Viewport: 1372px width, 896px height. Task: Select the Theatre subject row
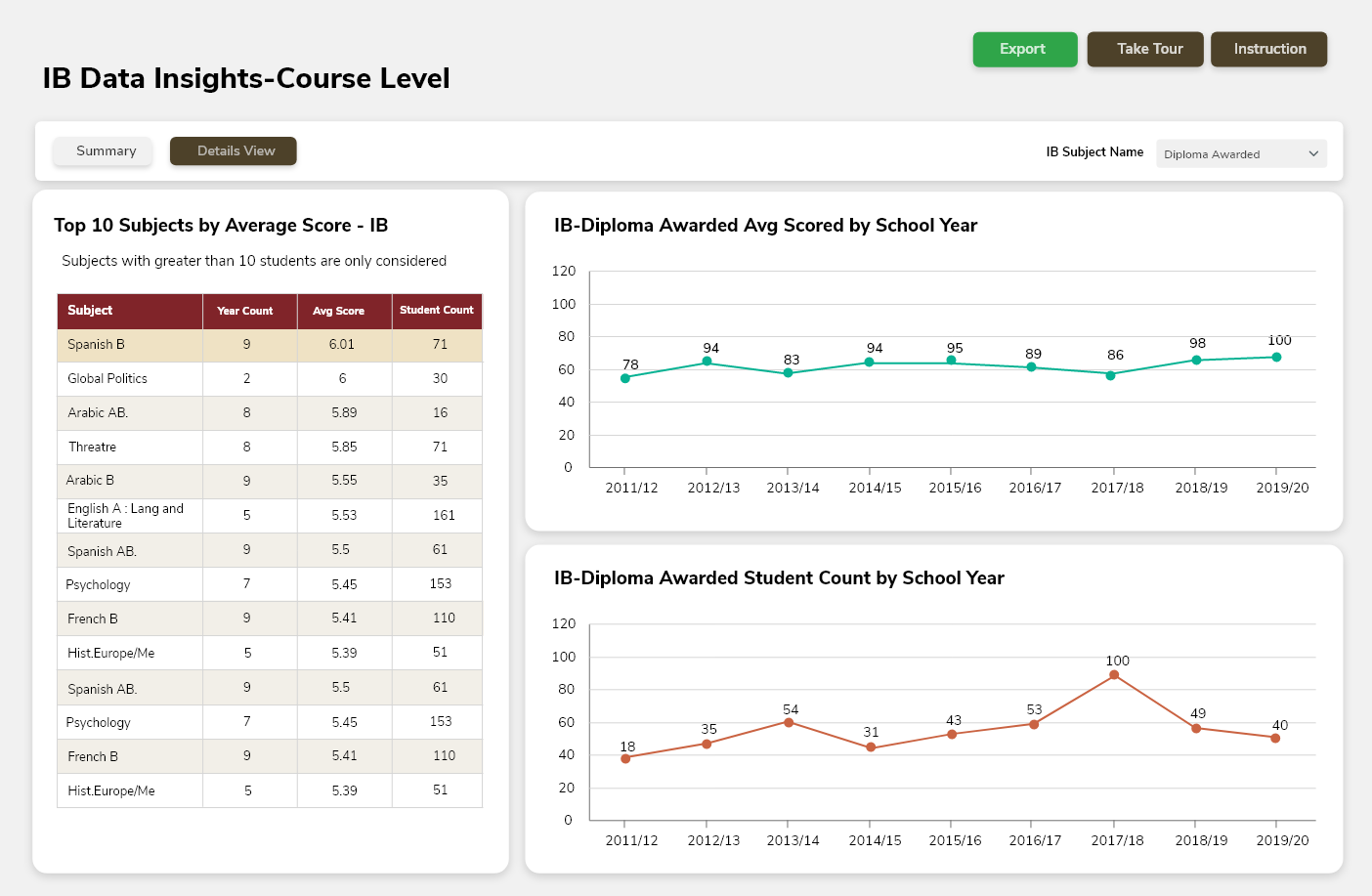pyautogui.click(x=270, y=448)
